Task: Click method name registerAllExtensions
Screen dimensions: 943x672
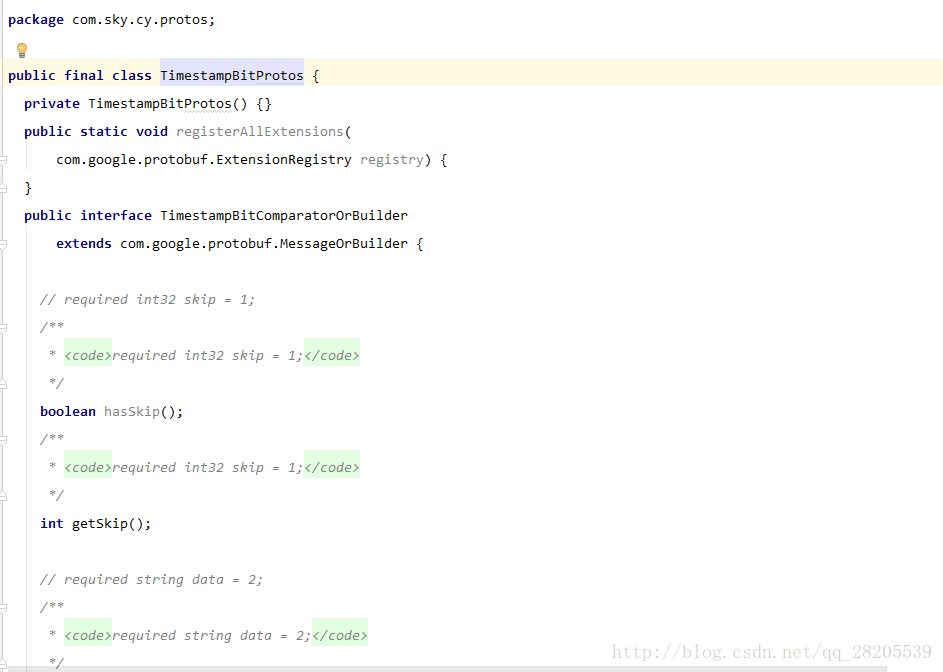Action: tap(259, 131)
